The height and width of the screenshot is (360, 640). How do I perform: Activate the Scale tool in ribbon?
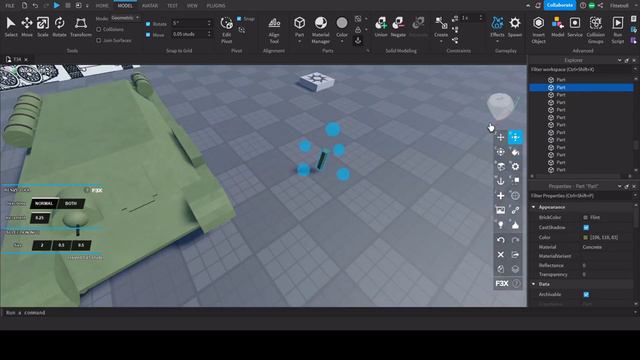43,27
